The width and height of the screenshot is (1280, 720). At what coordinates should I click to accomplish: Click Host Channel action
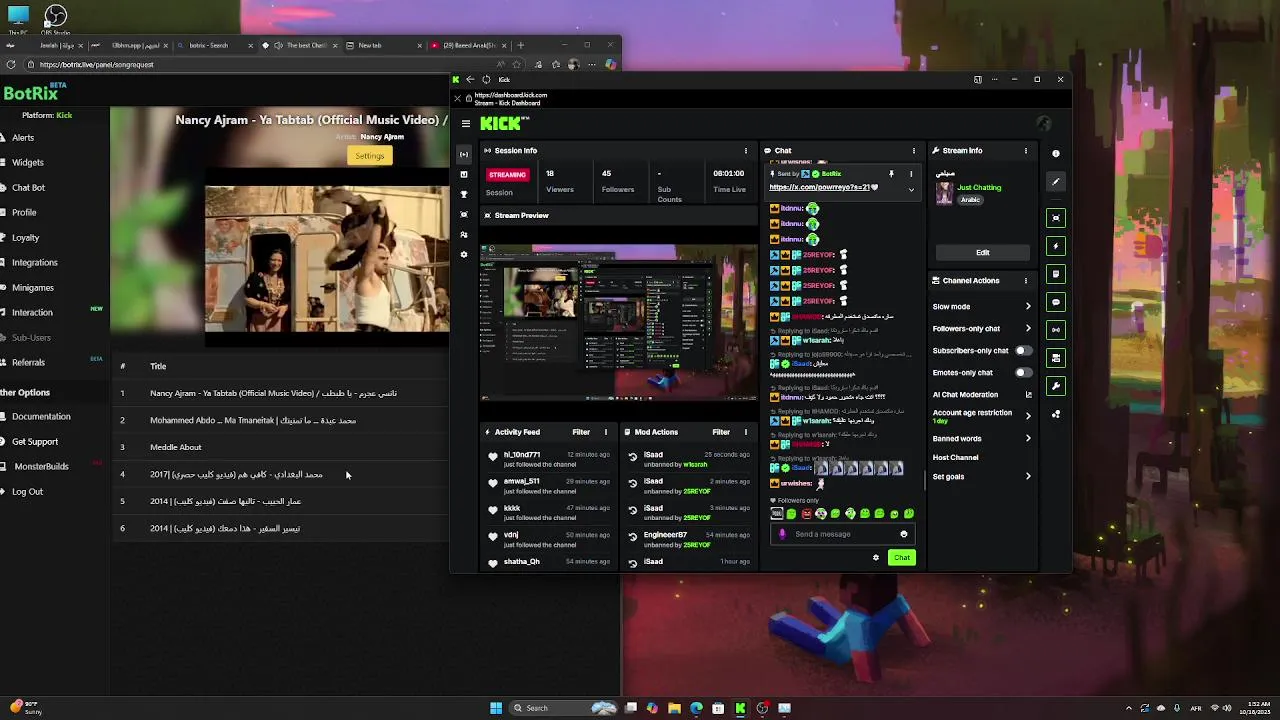click(x=956, y=458)
